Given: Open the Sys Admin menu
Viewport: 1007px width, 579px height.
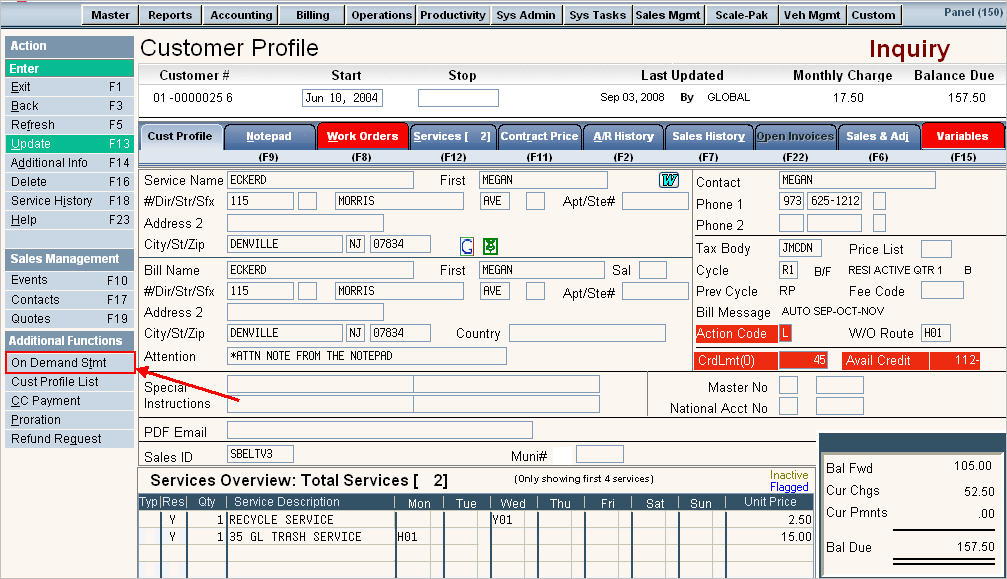Looking at the screenshot, I should (x=526, y=15).
